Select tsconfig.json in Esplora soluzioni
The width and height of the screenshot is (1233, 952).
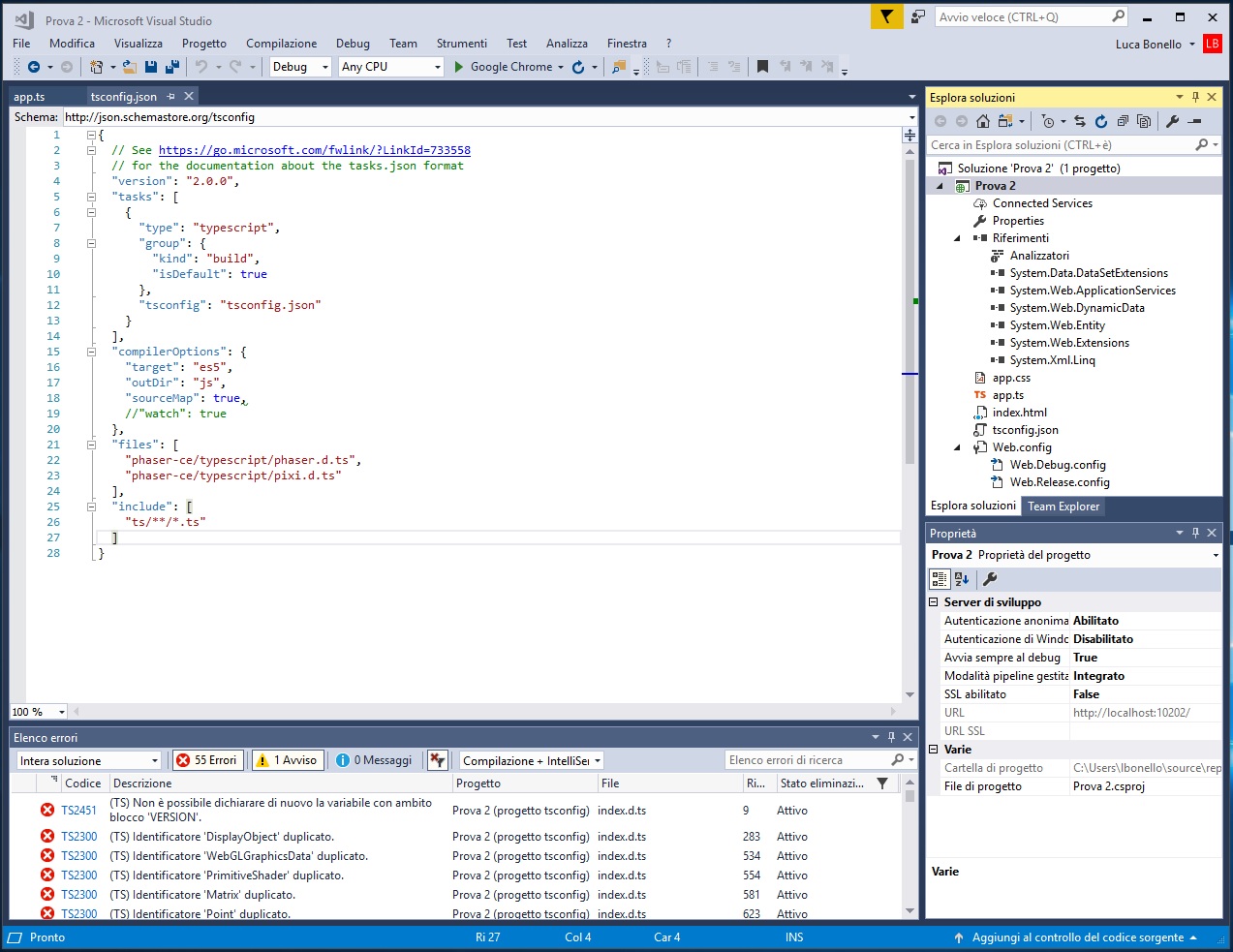1025,430
